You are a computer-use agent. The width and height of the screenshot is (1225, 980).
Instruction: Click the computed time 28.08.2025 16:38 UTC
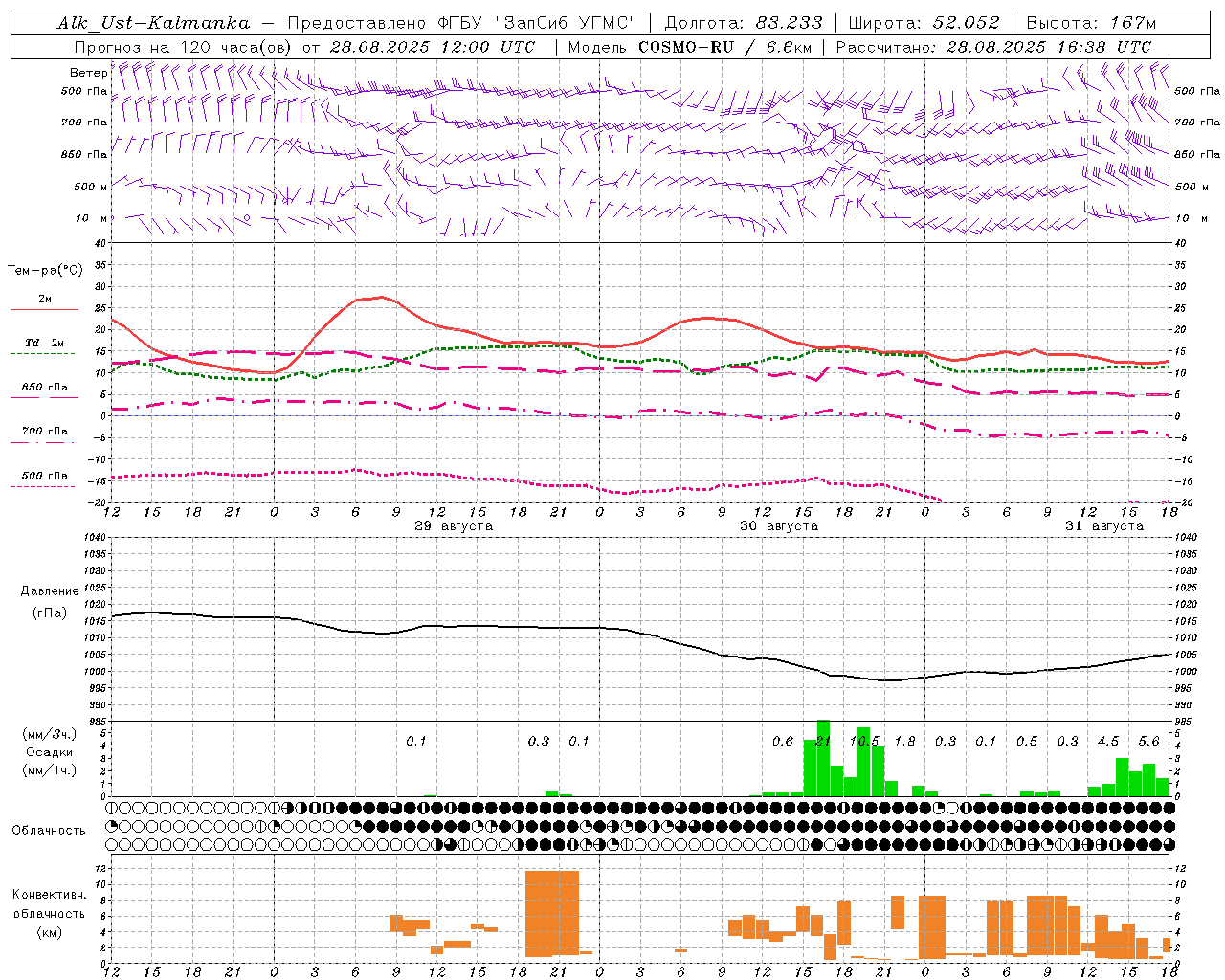coord(1048,47)
